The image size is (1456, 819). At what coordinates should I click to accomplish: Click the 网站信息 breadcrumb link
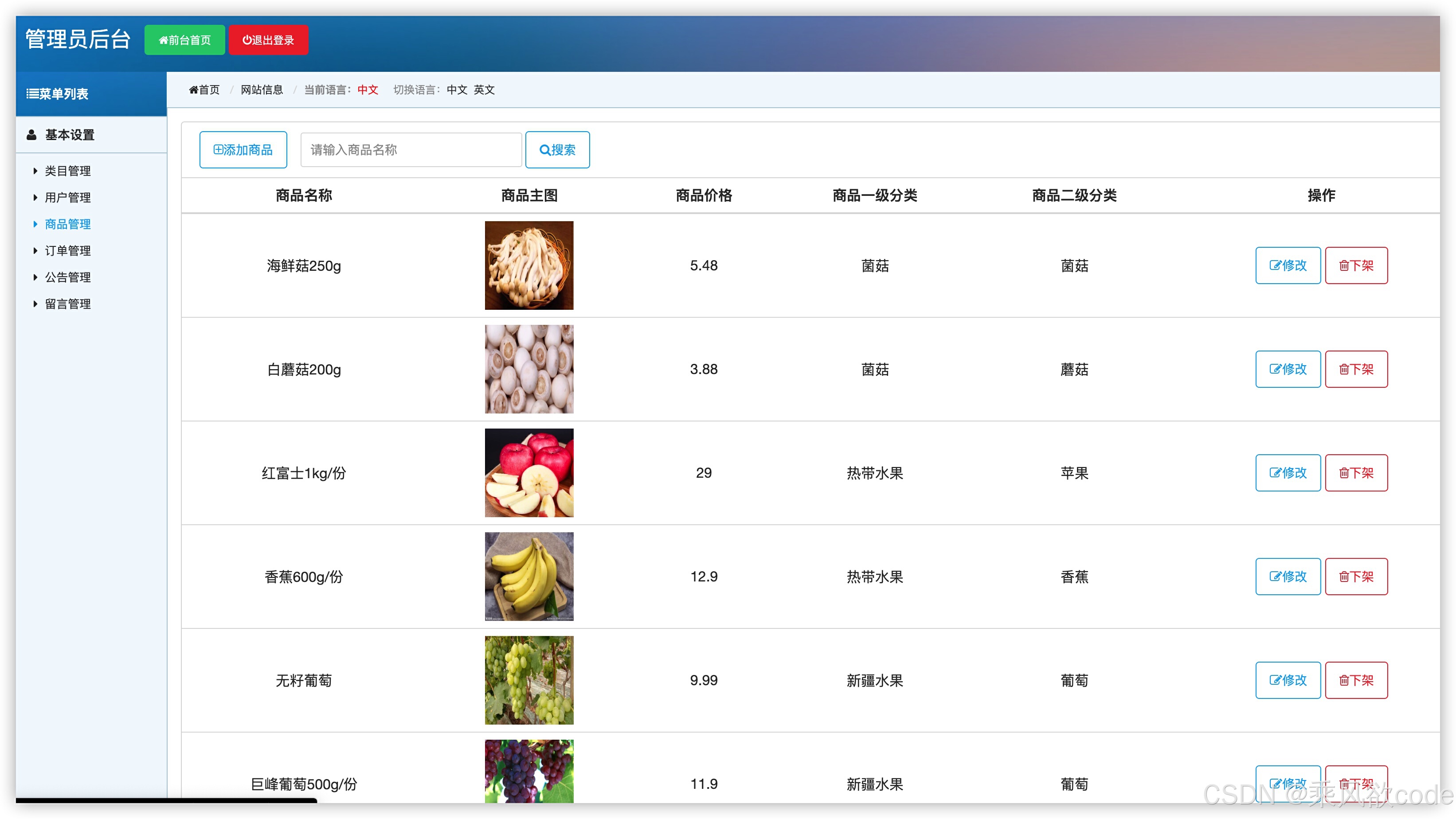click(262, 89)
